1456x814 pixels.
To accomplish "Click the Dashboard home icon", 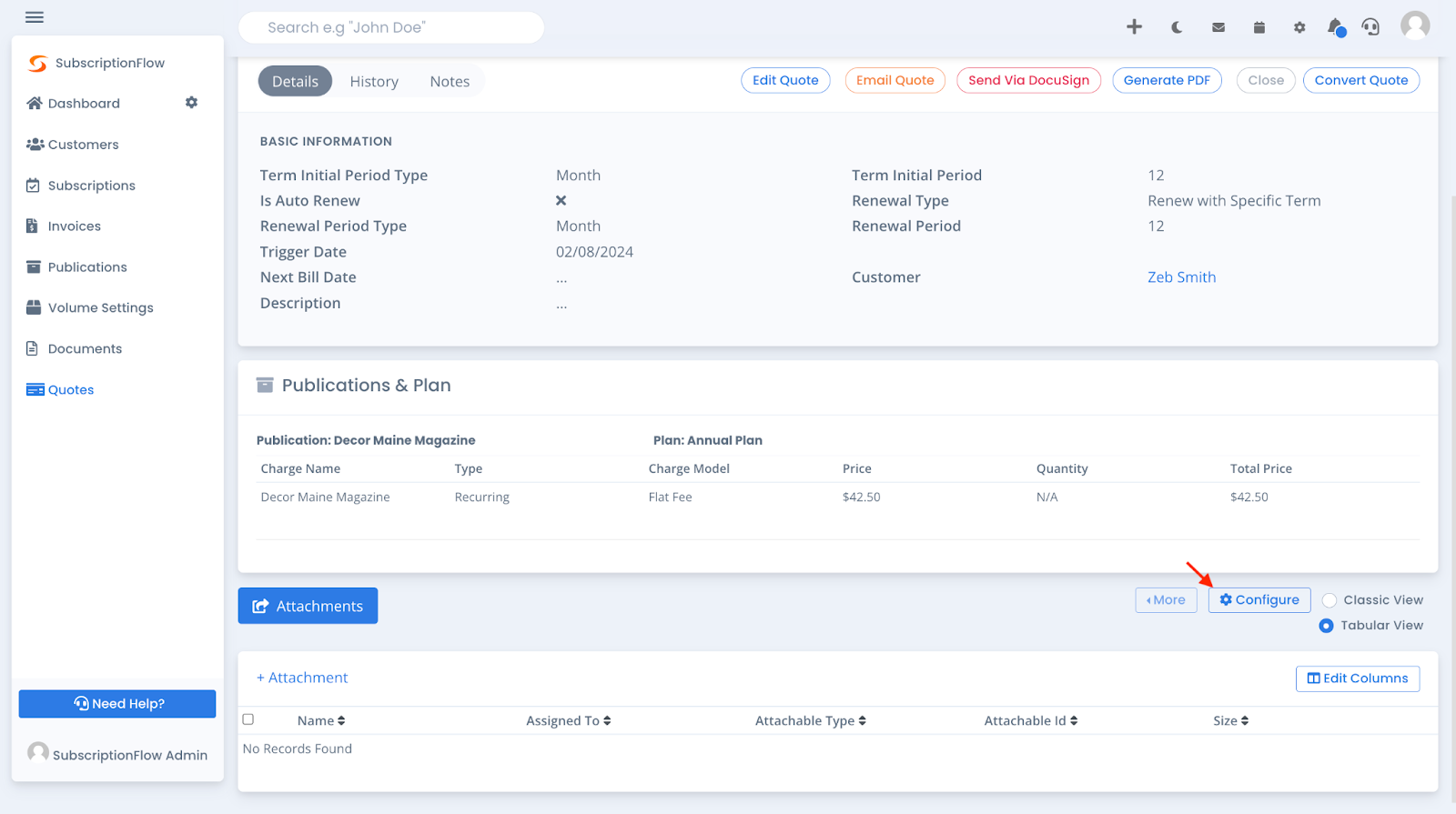I will pyautogui.click(x=35, y=103).
